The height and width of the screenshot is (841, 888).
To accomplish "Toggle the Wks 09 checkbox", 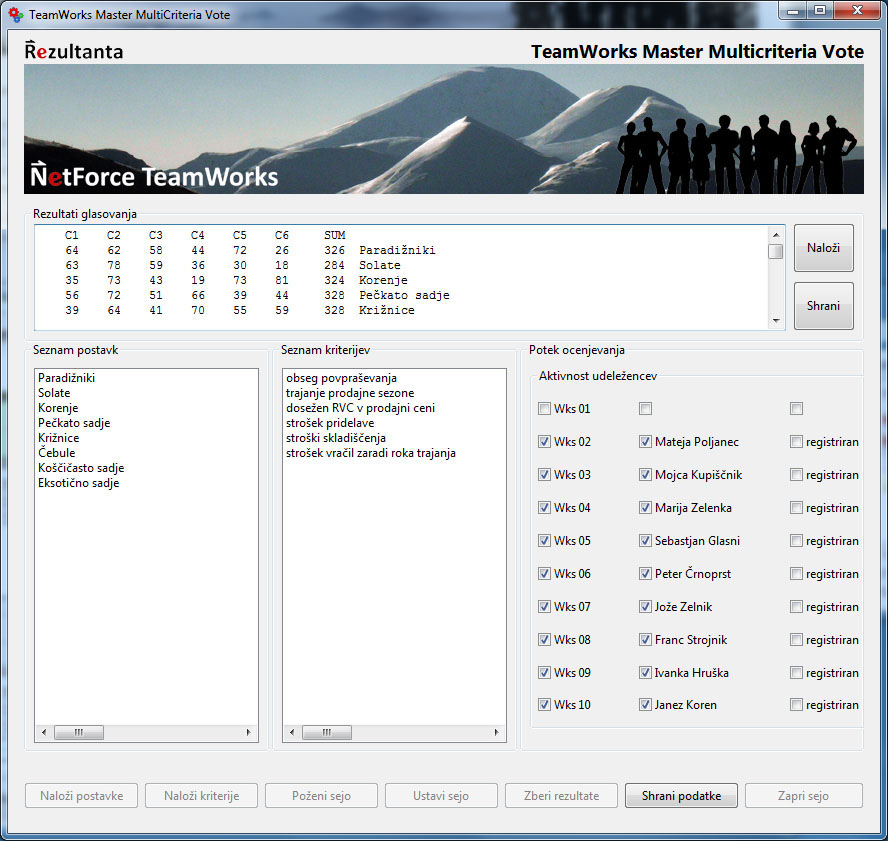I will [544, 672].
